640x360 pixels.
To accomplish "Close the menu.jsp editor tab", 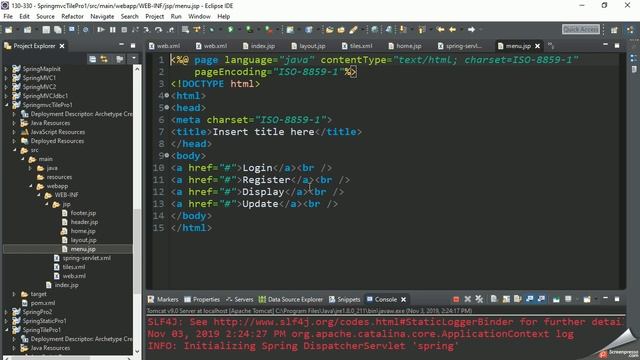I will pyautogui.click(x=538, y=46).
